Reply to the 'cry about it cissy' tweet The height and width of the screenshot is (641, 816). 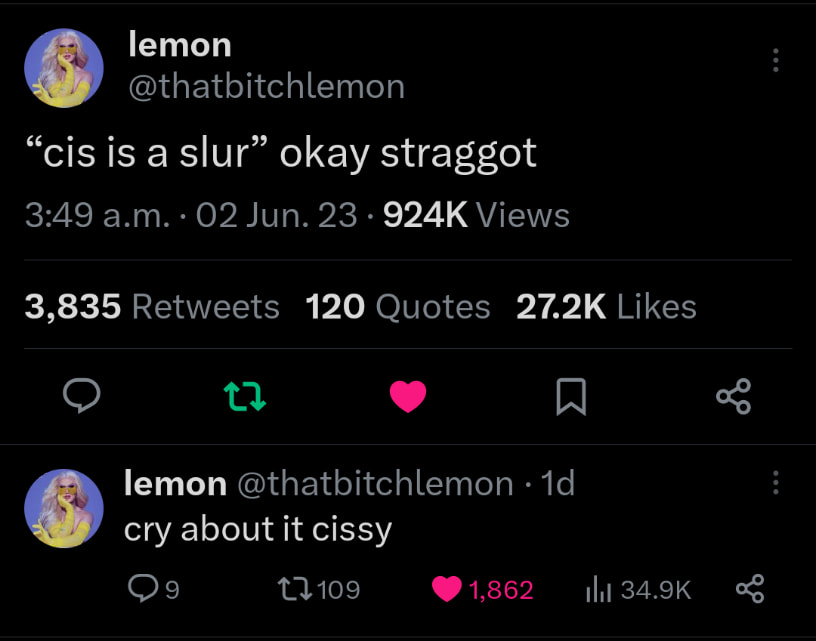(154, 589)
